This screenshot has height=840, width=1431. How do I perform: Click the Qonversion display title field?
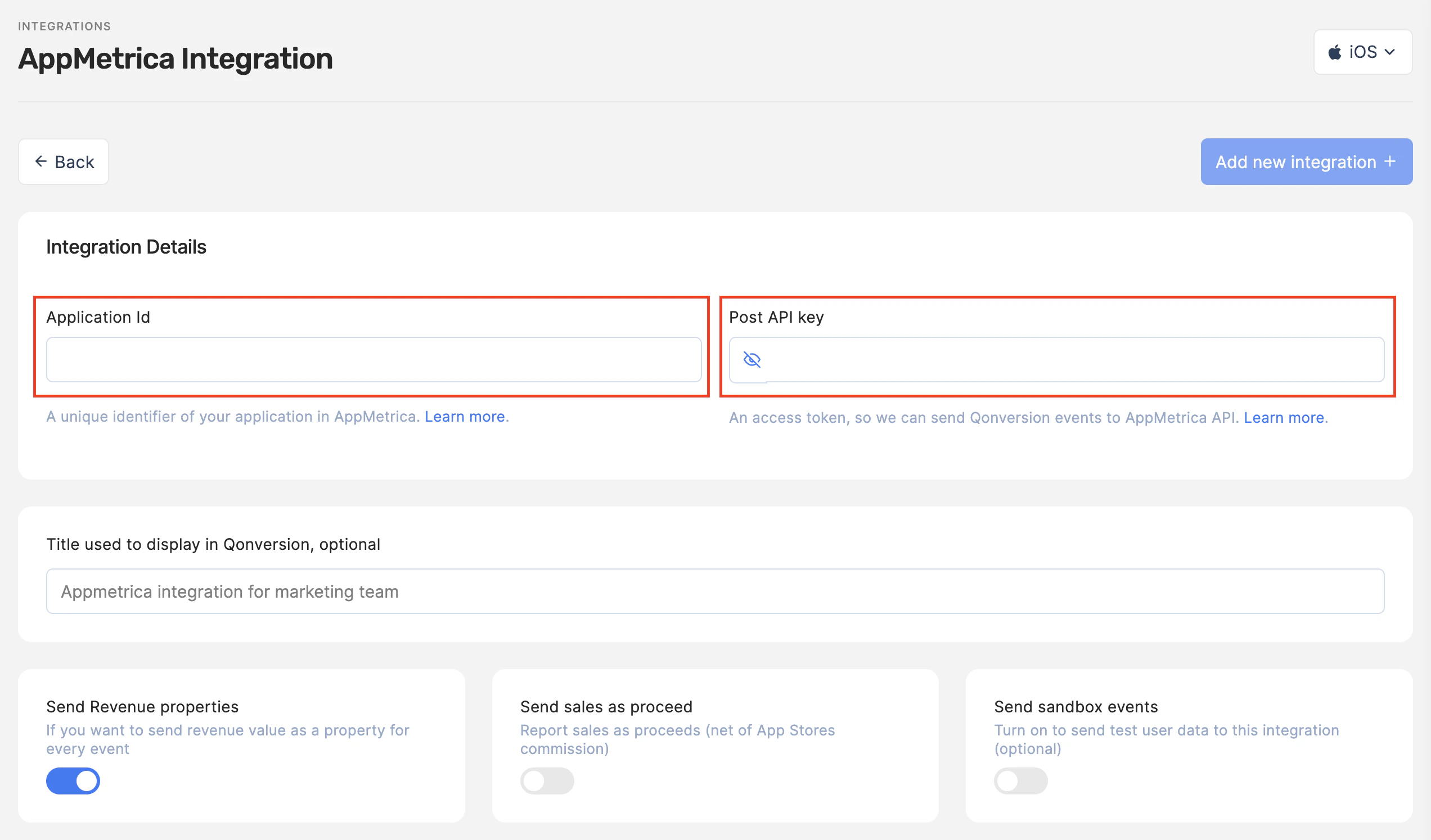(715, 591)
